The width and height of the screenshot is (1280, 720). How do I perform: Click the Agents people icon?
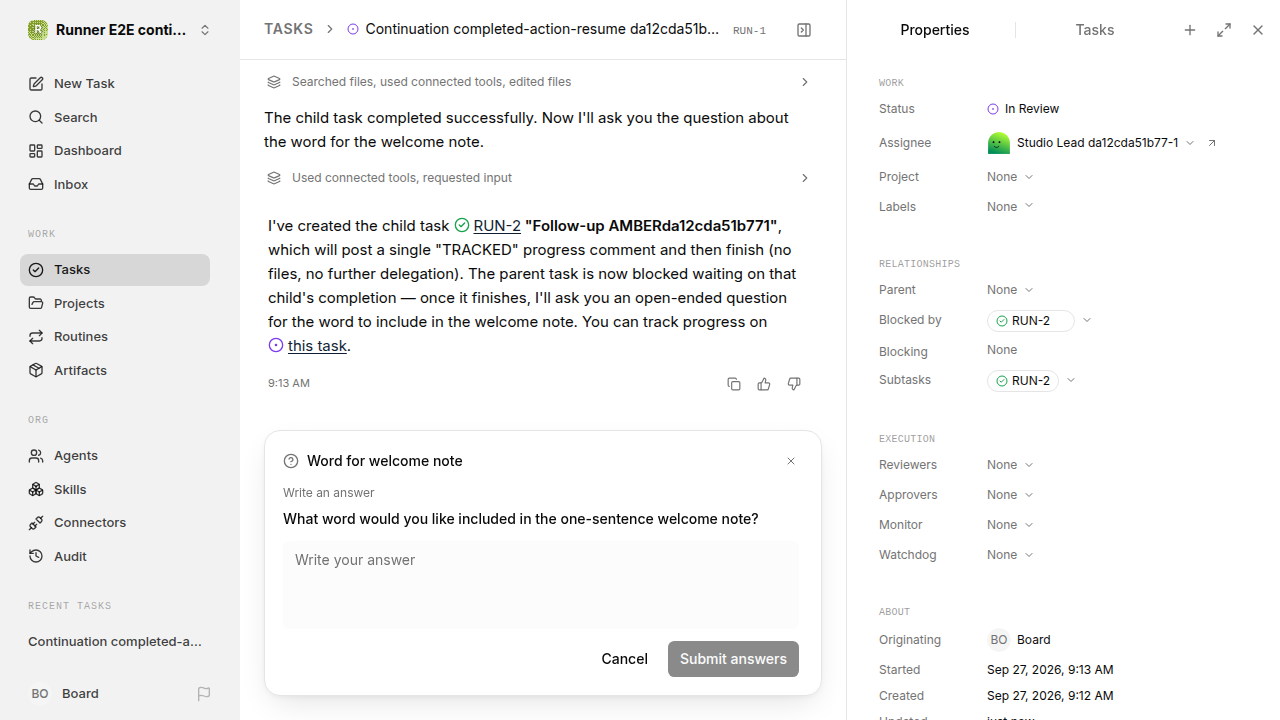[36, 456]
